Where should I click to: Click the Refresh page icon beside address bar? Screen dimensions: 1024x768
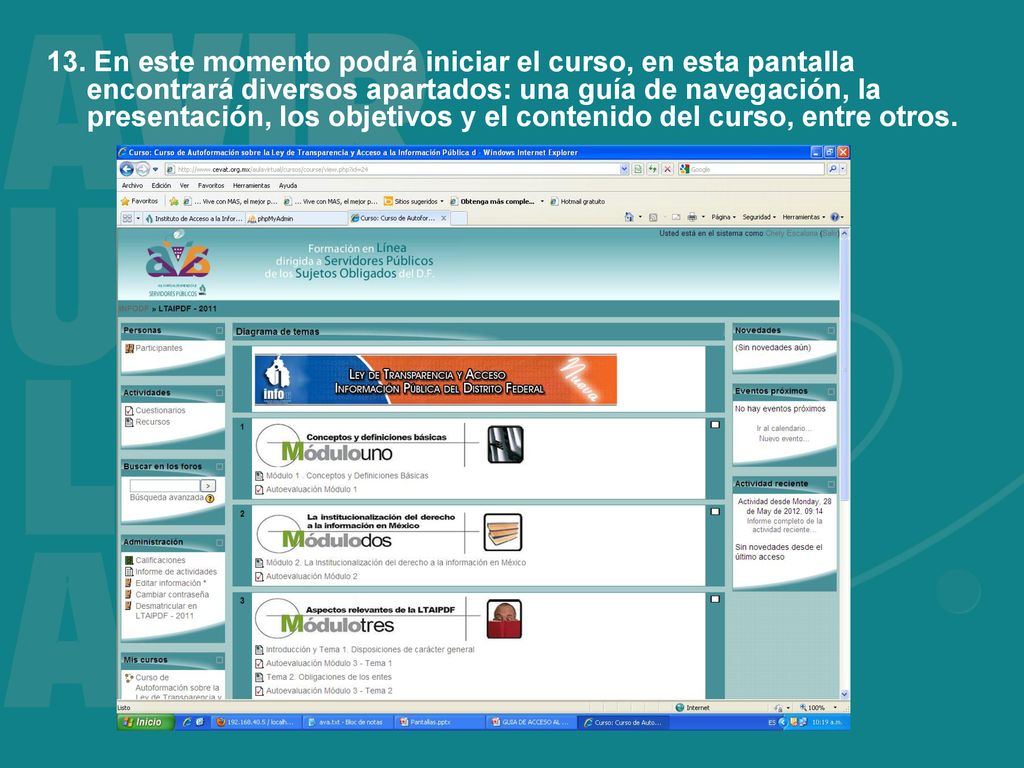[x=652, y=169]
